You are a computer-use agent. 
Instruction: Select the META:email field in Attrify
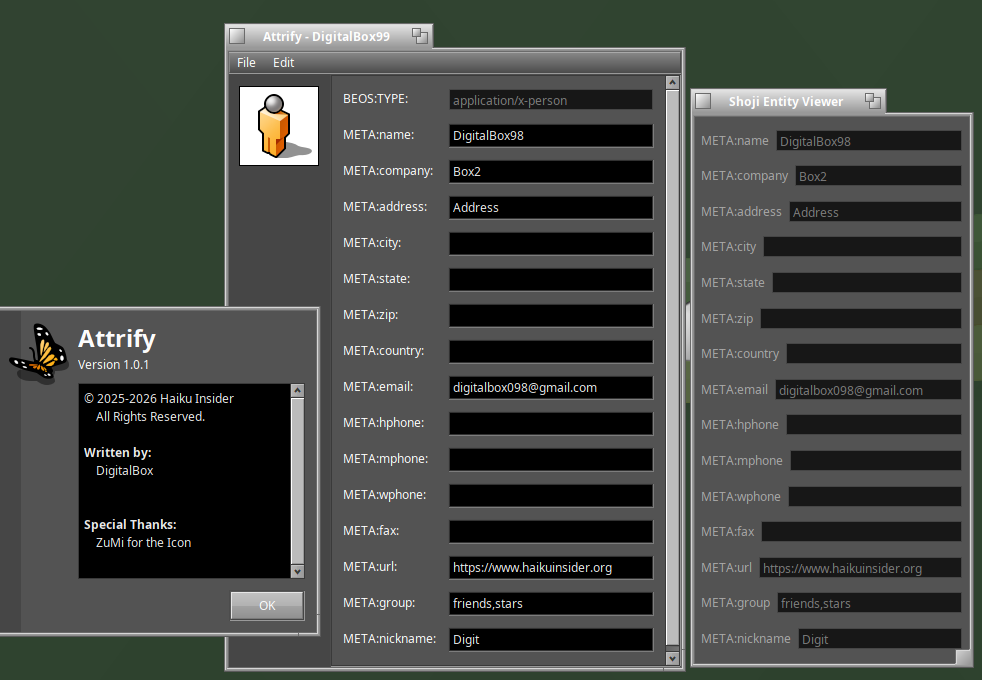(550, 388)
